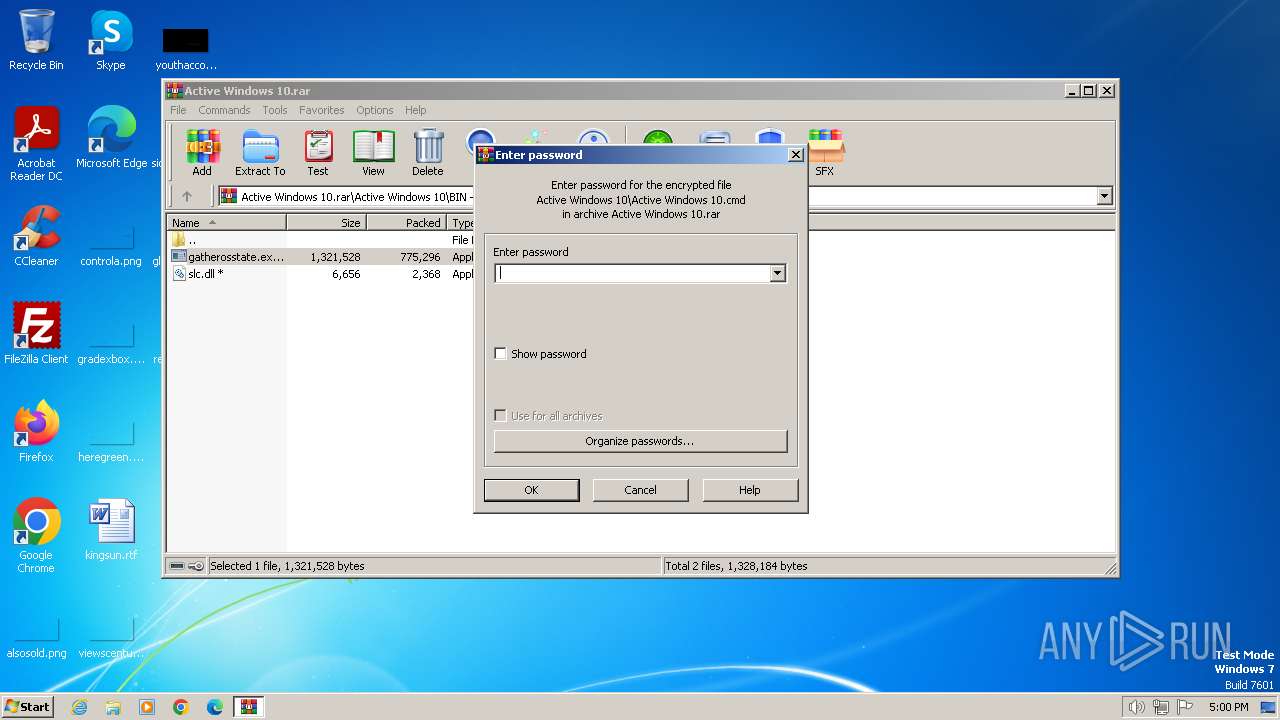
Task: Sort by the Packed column header
Action: tap(406, 222)
